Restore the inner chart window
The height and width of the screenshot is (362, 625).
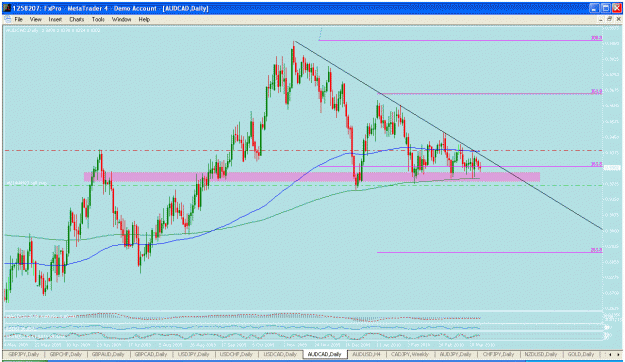tap(609, 19)
